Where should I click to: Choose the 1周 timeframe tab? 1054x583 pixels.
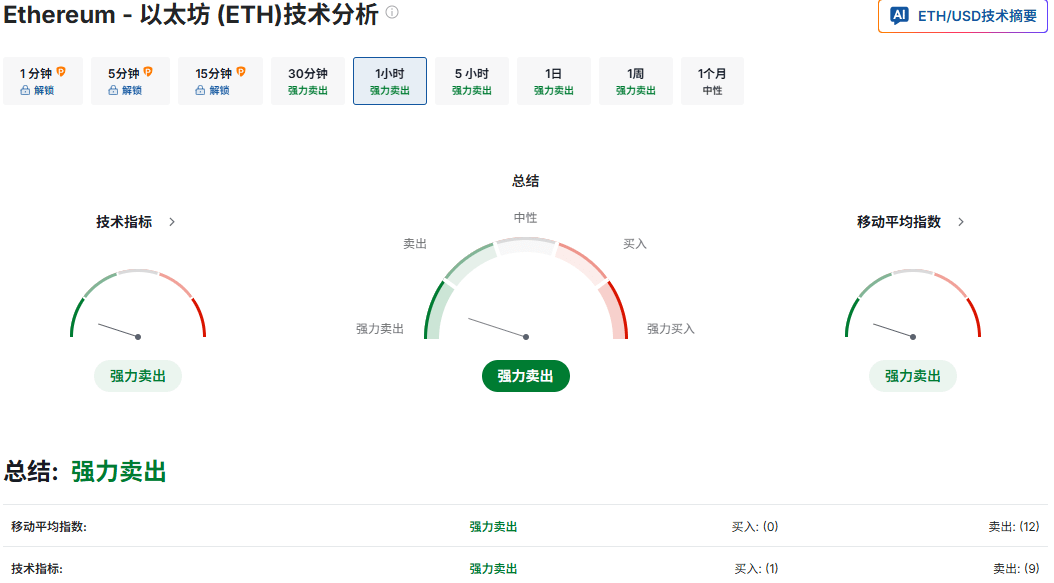coord(636,81)
